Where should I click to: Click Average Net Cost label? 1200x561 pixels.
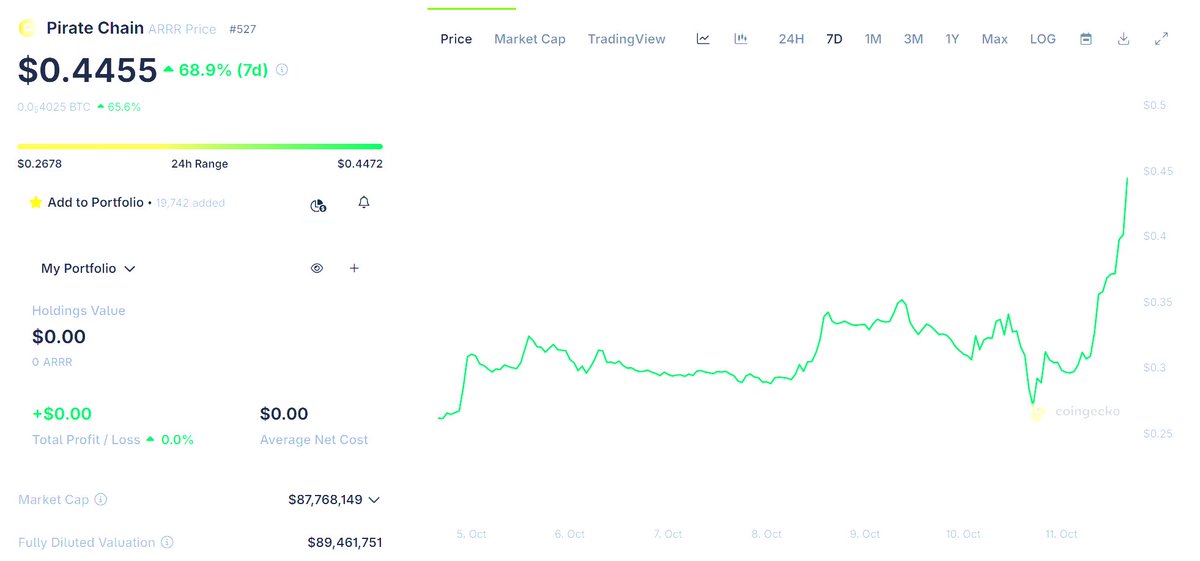coord(314,440)
